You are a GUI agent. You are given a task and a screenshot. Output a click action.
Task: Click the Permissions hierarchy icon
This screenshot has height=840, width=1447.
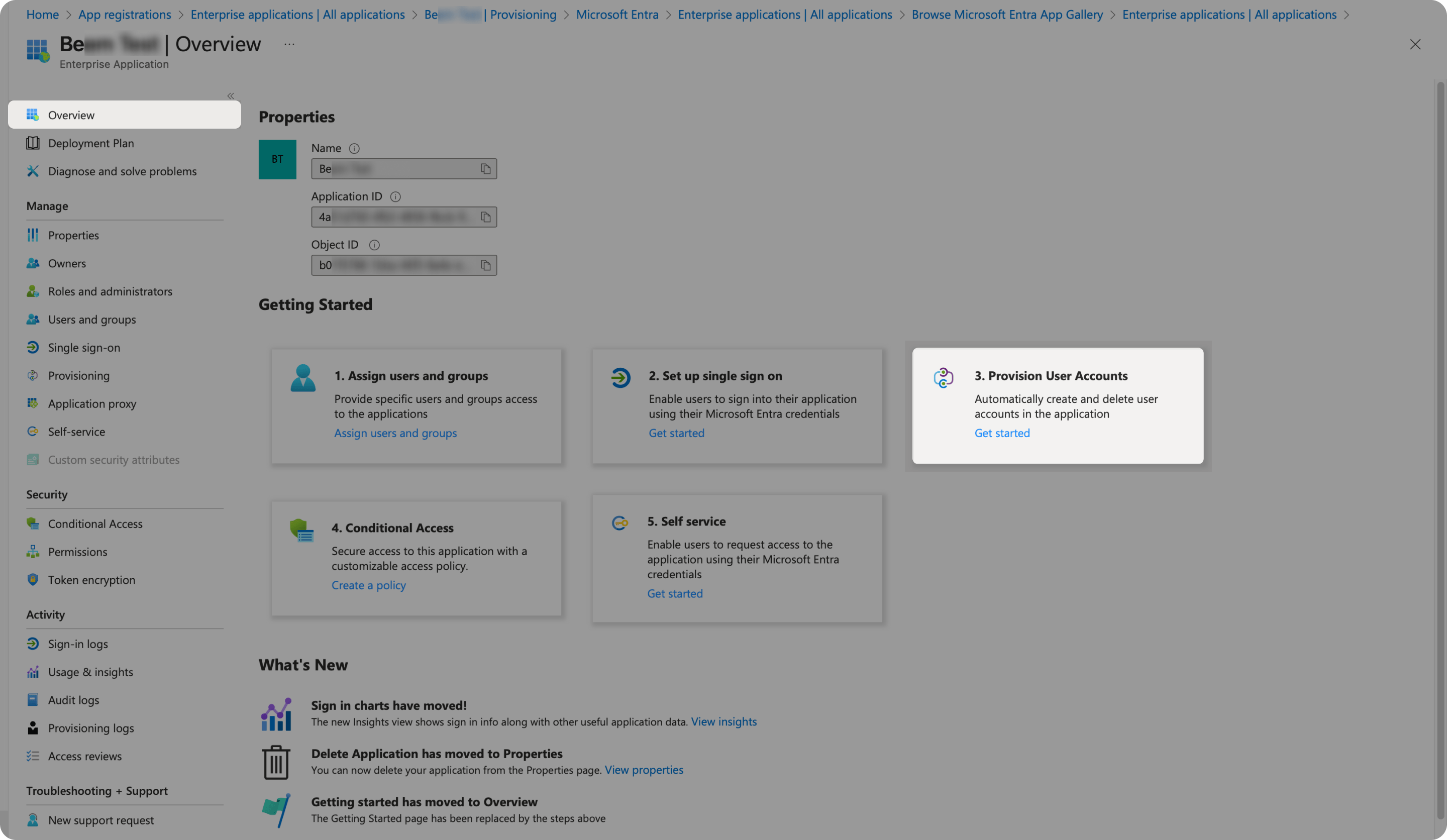33,552
